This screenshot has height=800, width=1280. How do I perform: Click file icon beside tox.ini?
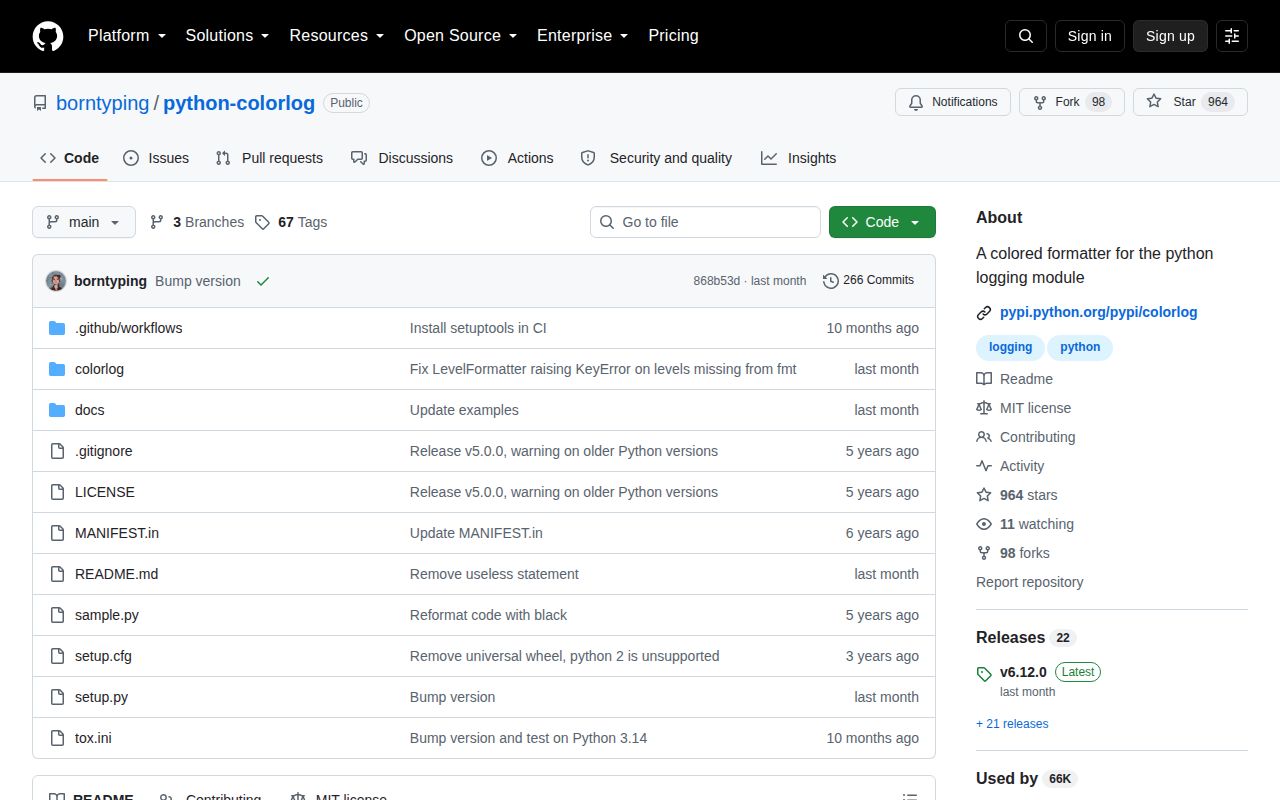coord(57,738)
